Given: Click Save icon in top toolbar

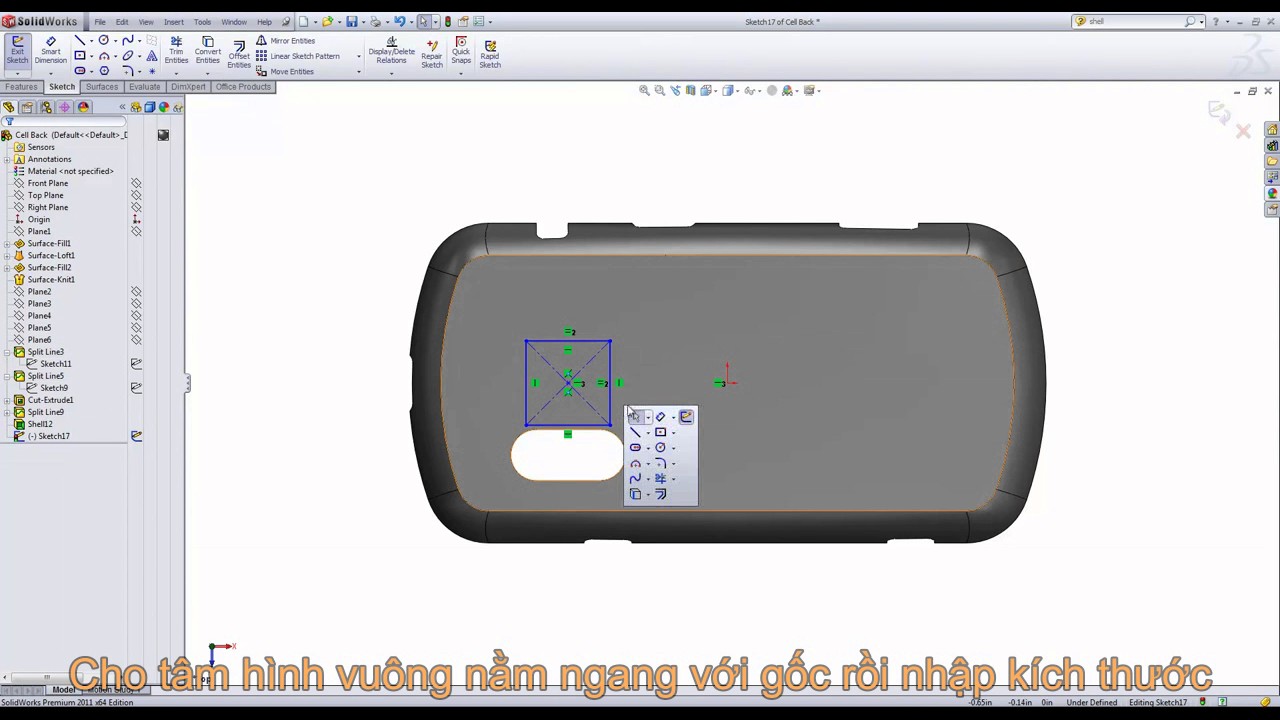Looking at the screenshot, I should (351, 21).
